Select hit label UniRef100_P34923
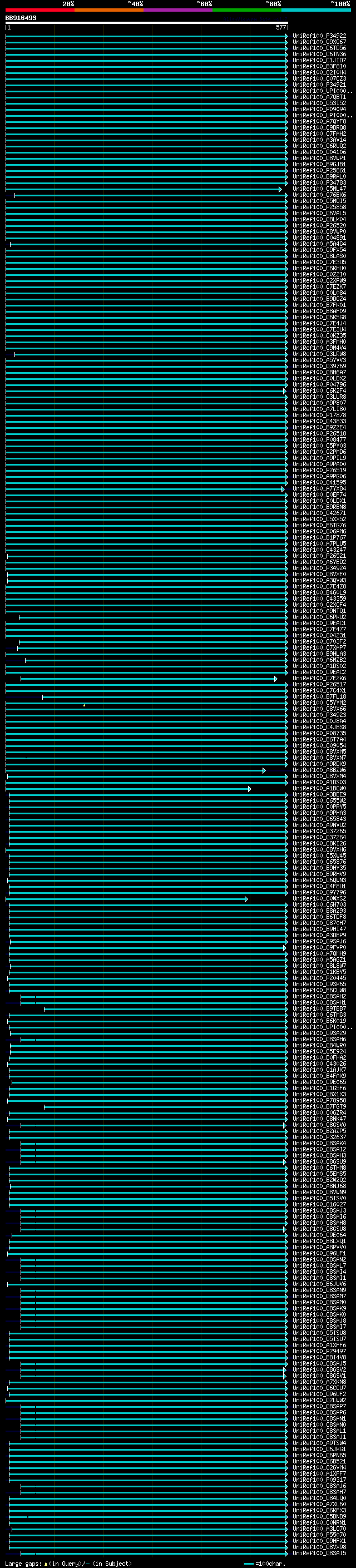Viewport: 356px width, 1568px height. [x=319, y=715]
